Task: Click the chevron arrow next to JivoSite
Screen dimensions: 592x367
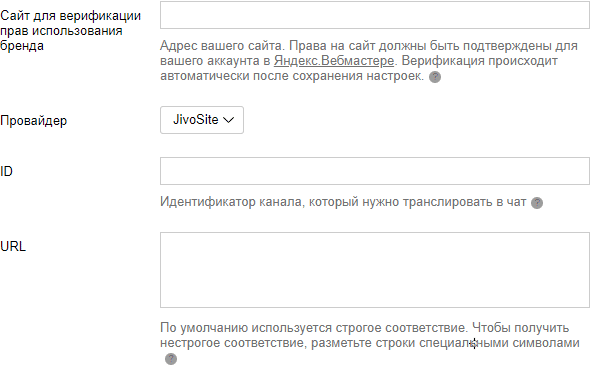Action: tap(228, 120)
